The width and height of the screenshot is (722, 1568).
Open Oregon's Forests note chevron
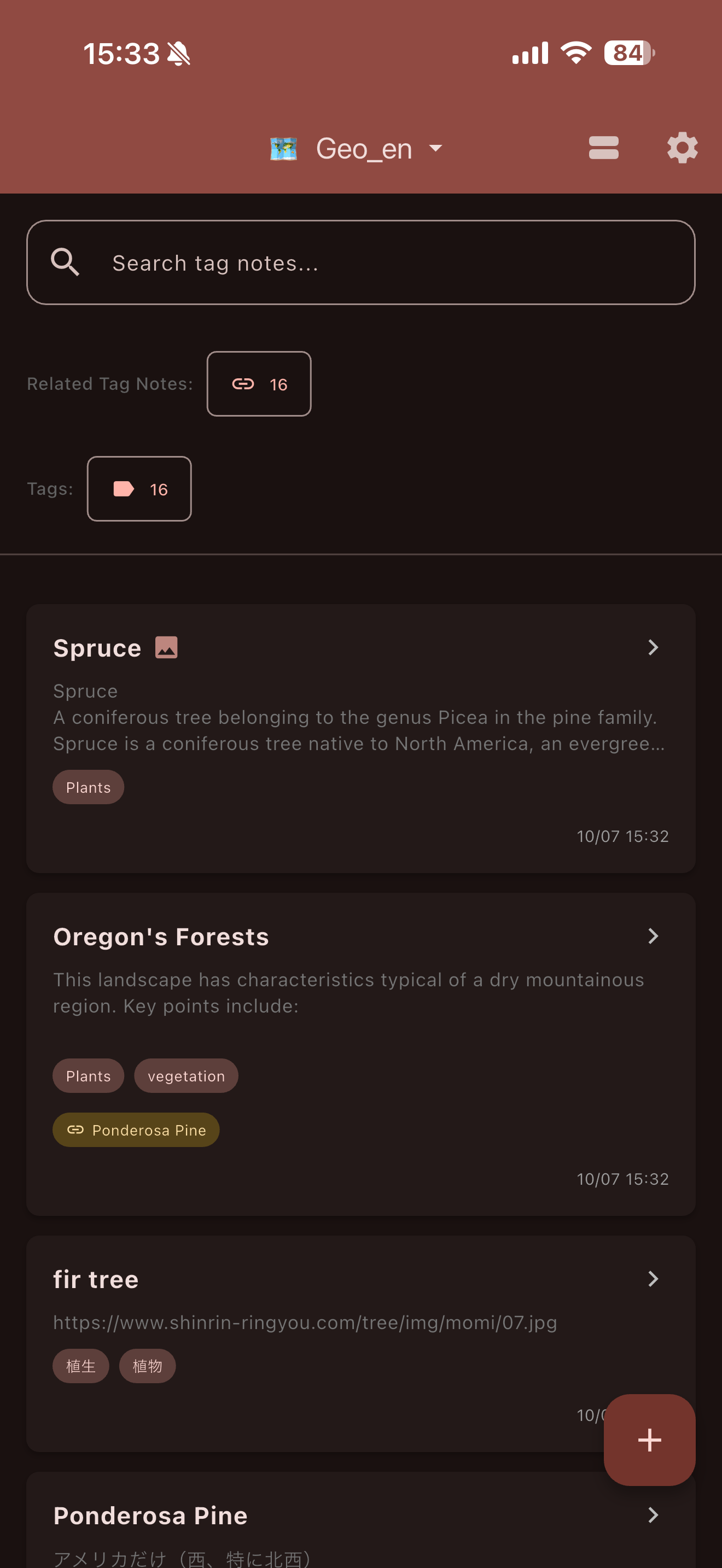coord(653,935)
